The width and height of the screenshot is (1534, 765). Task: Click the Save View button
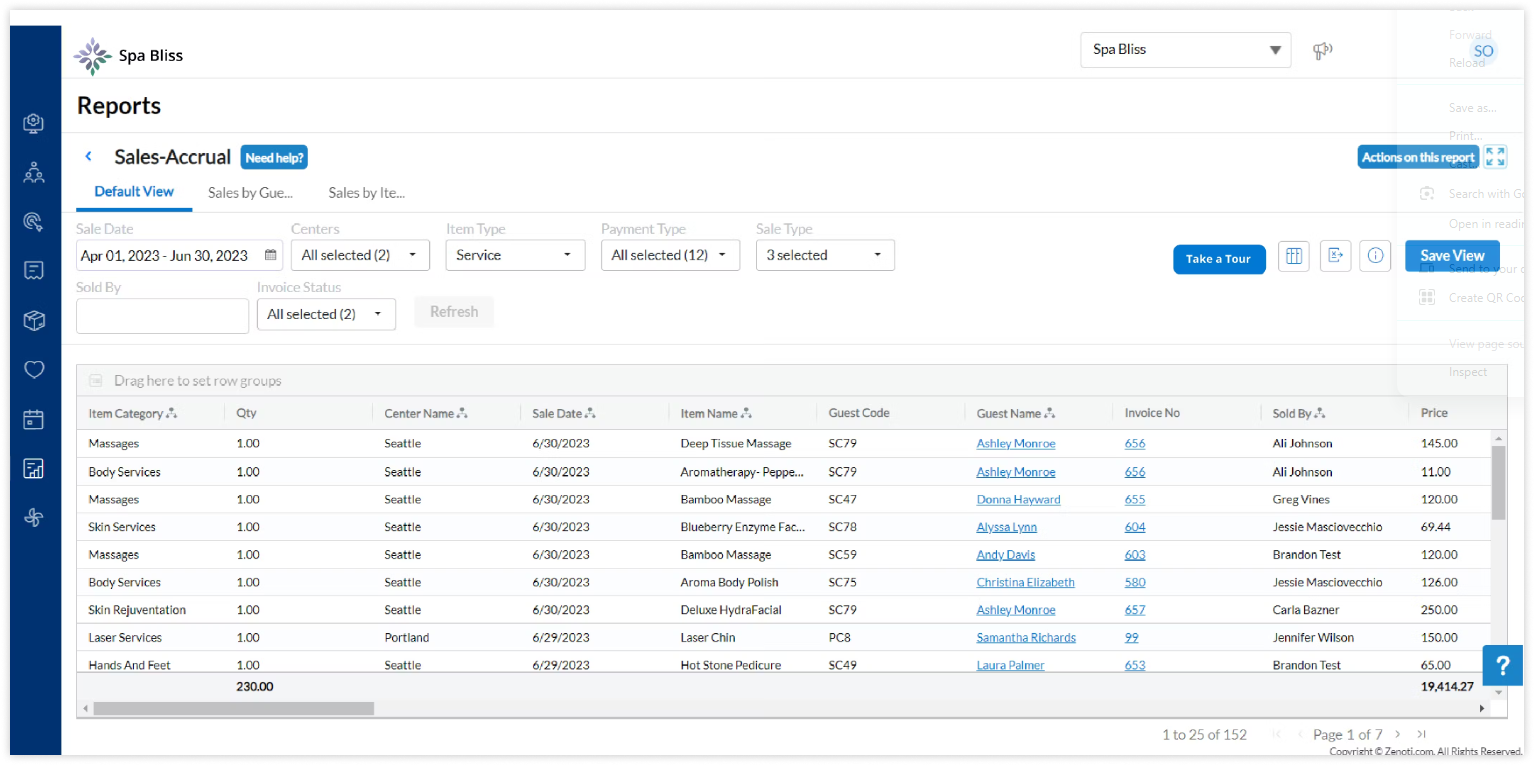coord(1452,255)
